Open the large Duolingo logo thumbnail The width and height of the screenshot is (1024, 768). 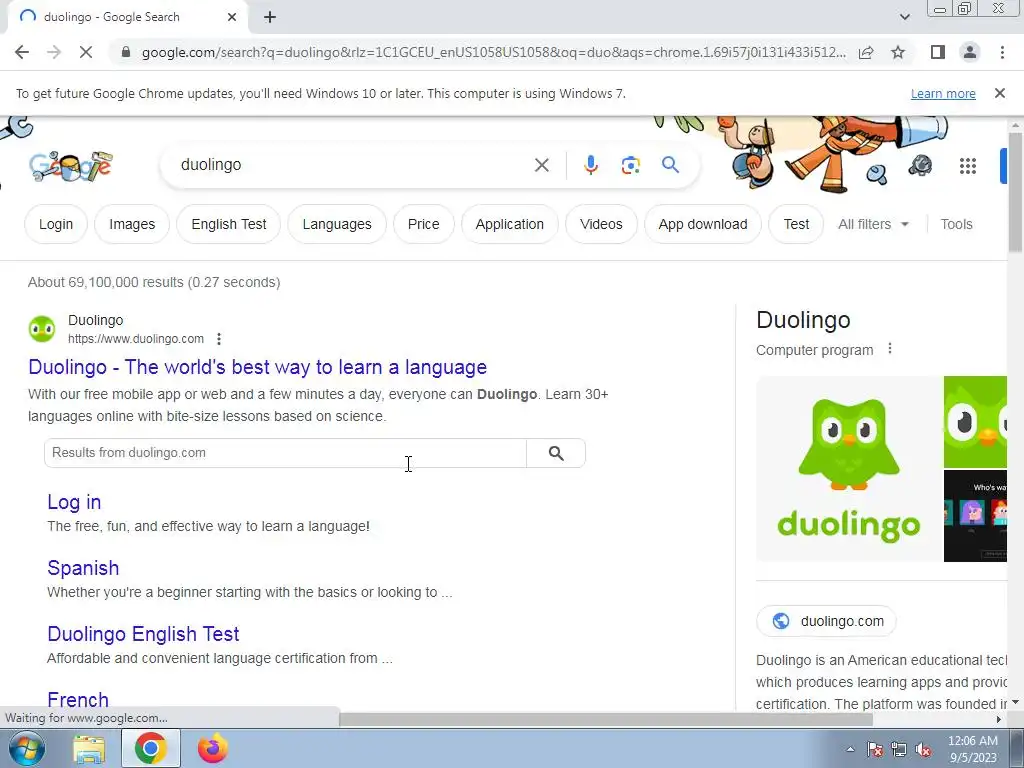849,469
